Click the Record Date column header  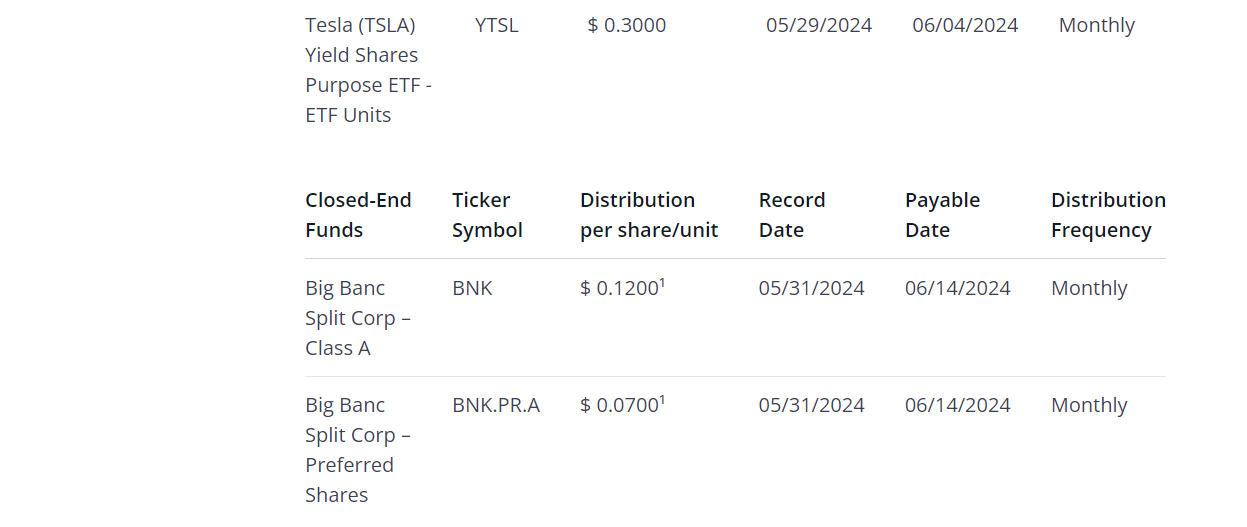792,215
